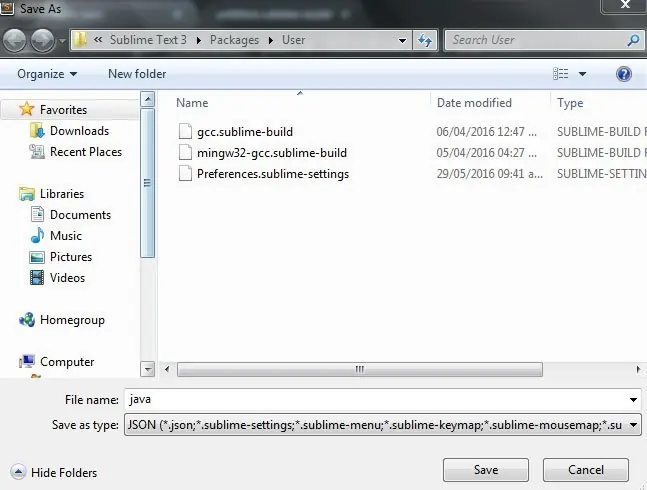Click the Homegroup icon
Viewport: 647px width, 490px height.
click(x=27, y=320)
